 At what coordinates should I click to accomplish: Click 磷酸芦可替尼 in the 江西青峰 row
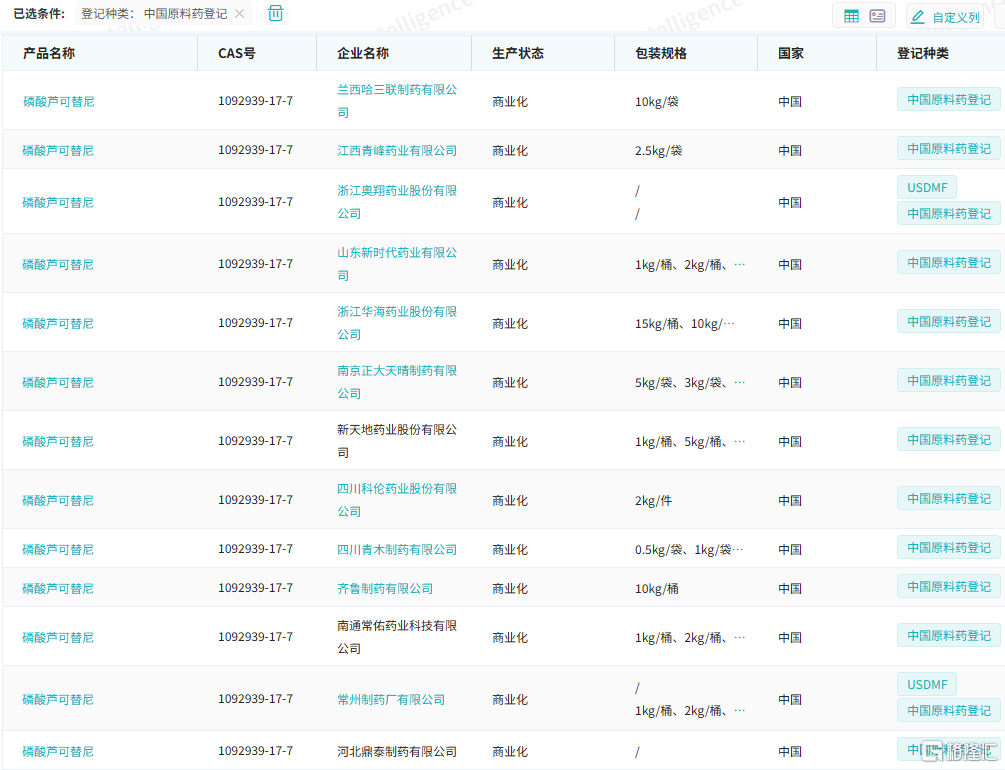[x=58, y=150]
